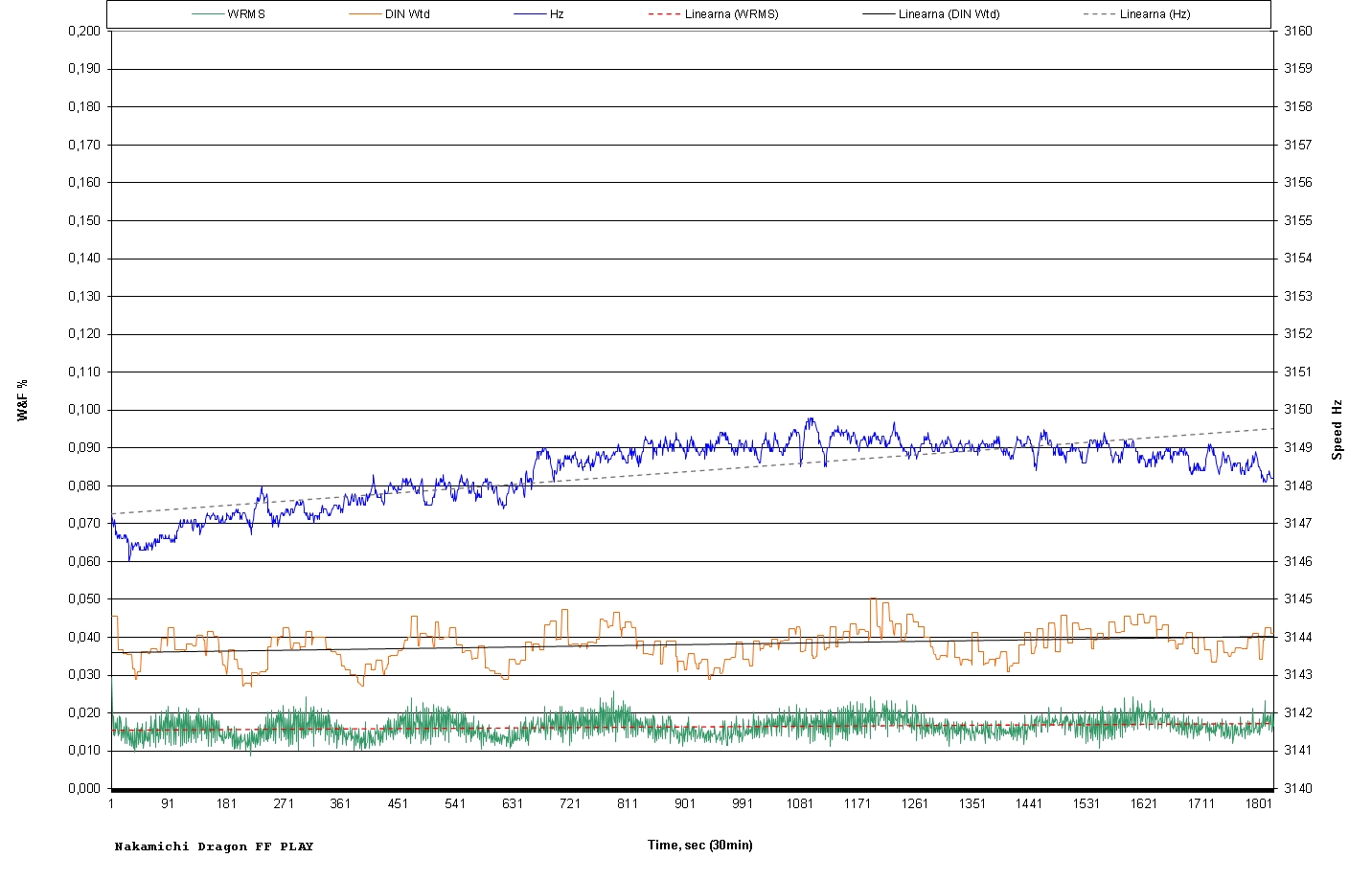This screenshot has height=880, width=1372.
Task: Select the Hz legend entry
Action: tap(539, 14)
